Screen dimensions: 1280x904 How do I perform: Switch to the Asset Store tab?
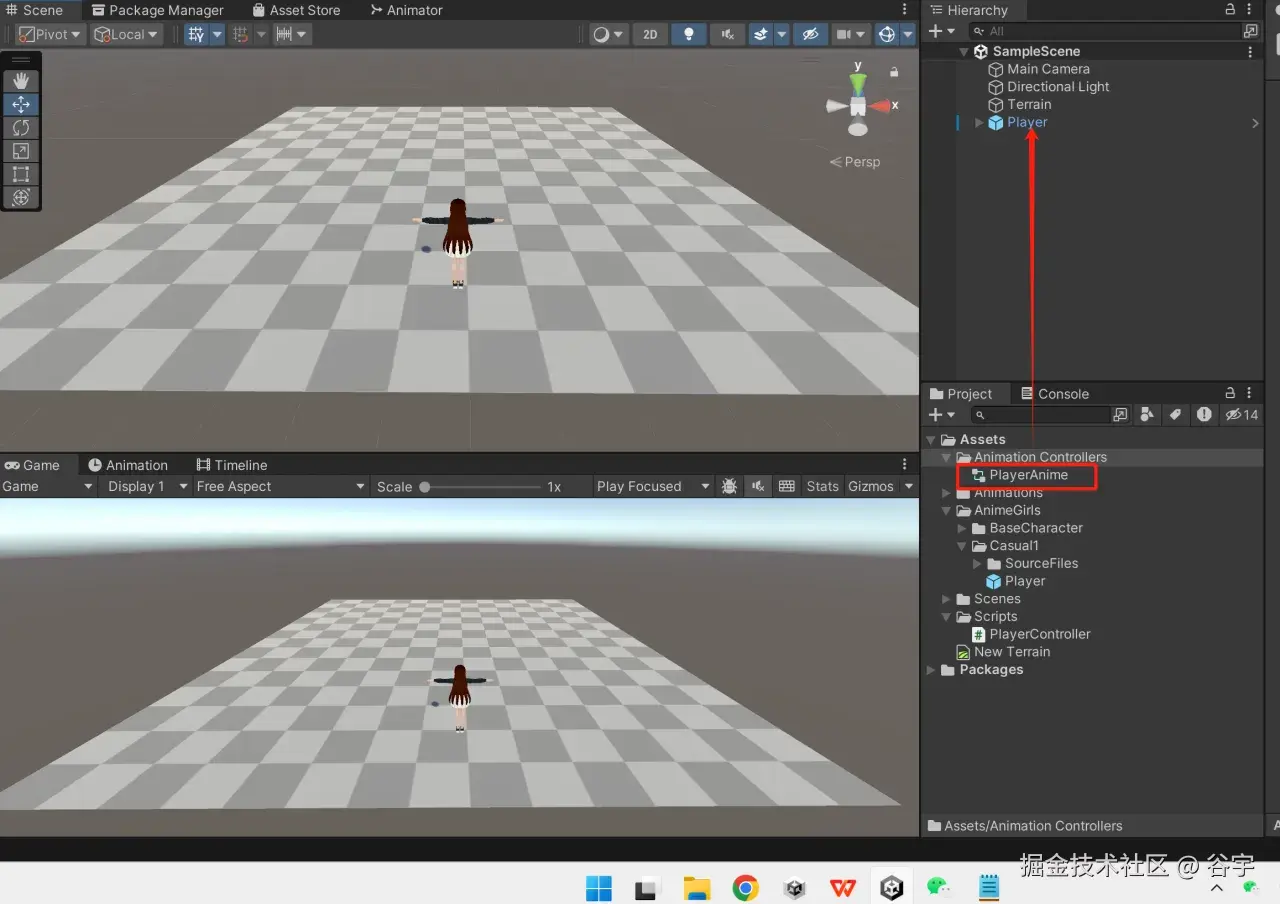tap(296, 10)
